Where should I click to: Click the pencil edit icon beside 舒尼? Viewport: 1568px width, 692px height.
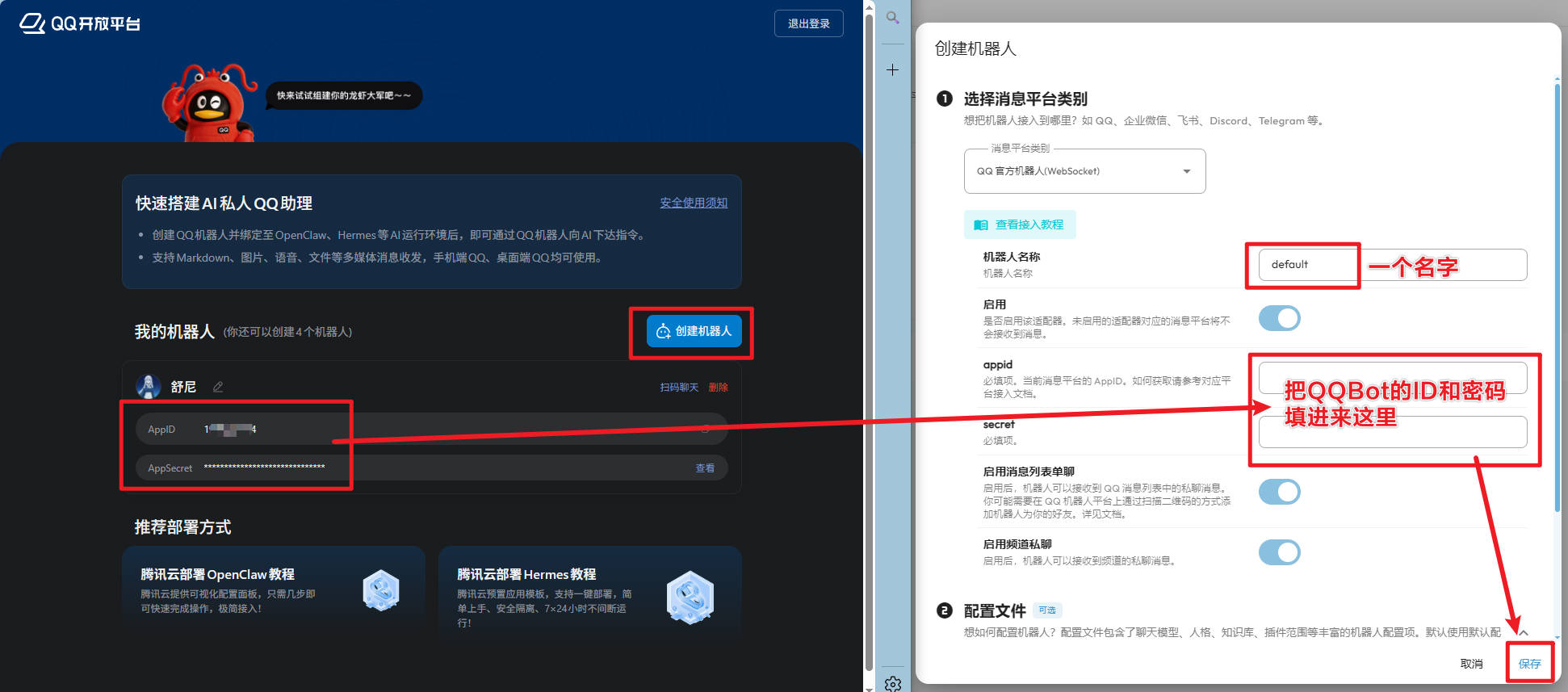[x=218, y=387]
